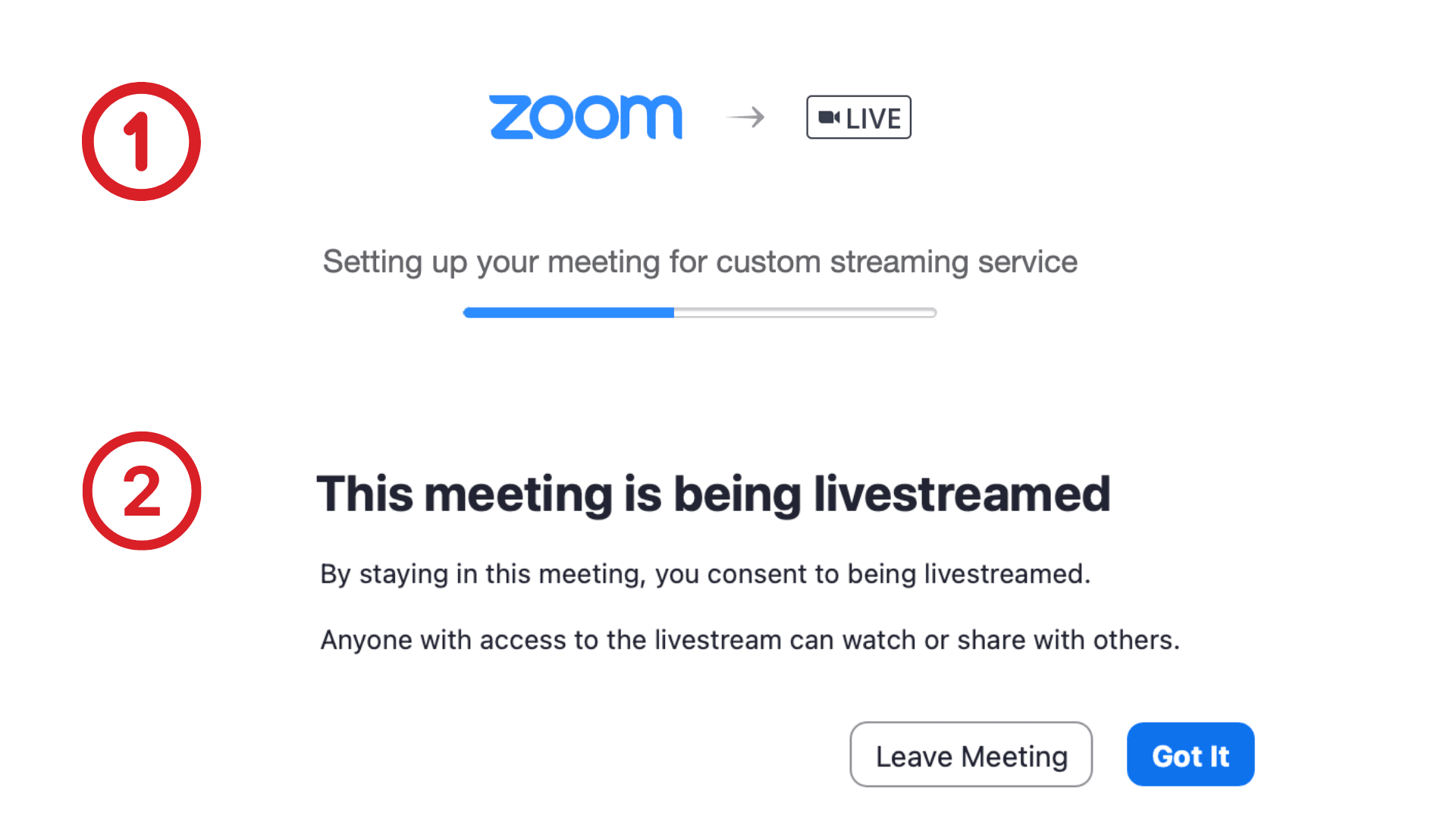The width and height of the screenshot is (1456, 819).
Task: Click the red circled number 2
Action: 141,491
